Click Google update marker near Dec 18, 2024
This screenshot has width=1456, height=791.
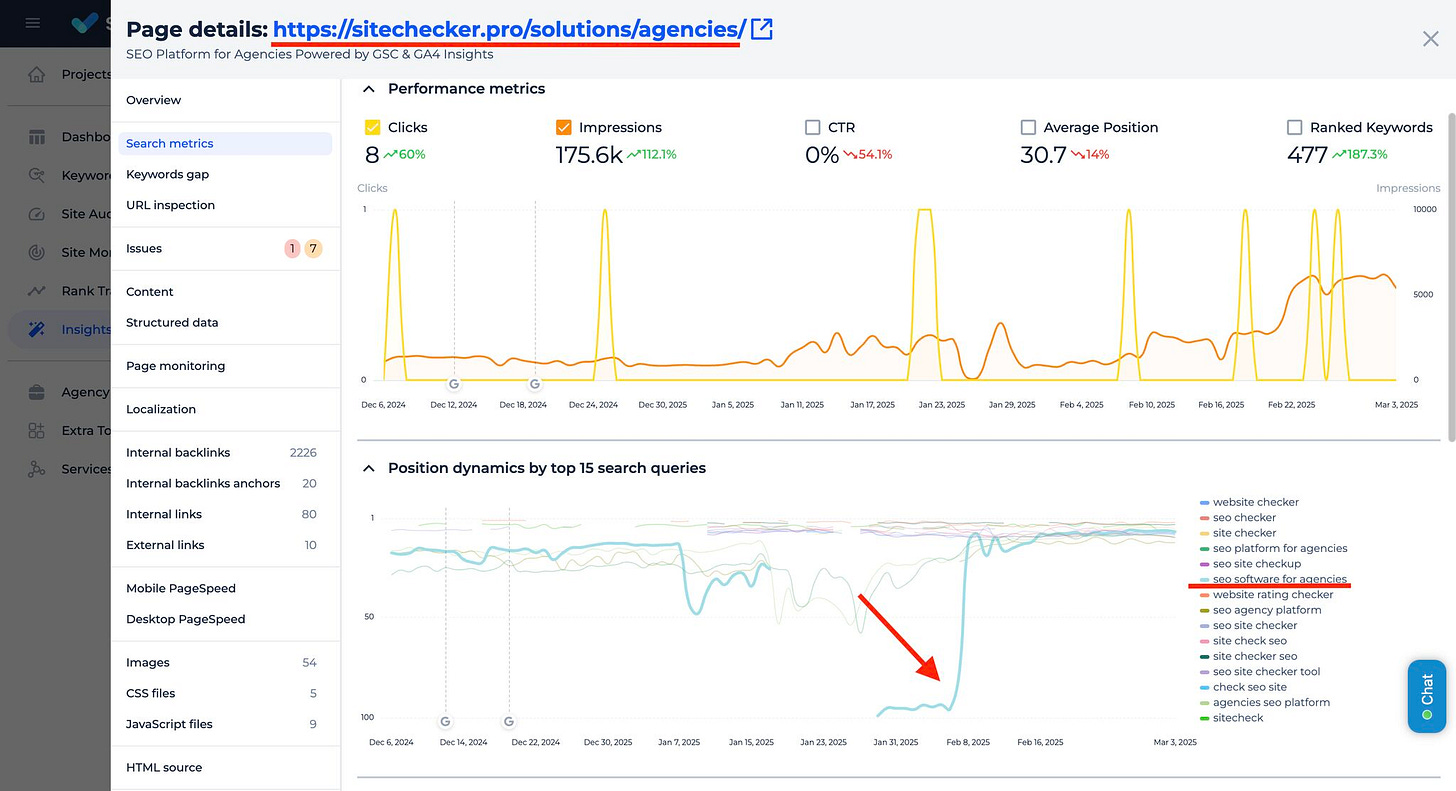coord(535,383)
